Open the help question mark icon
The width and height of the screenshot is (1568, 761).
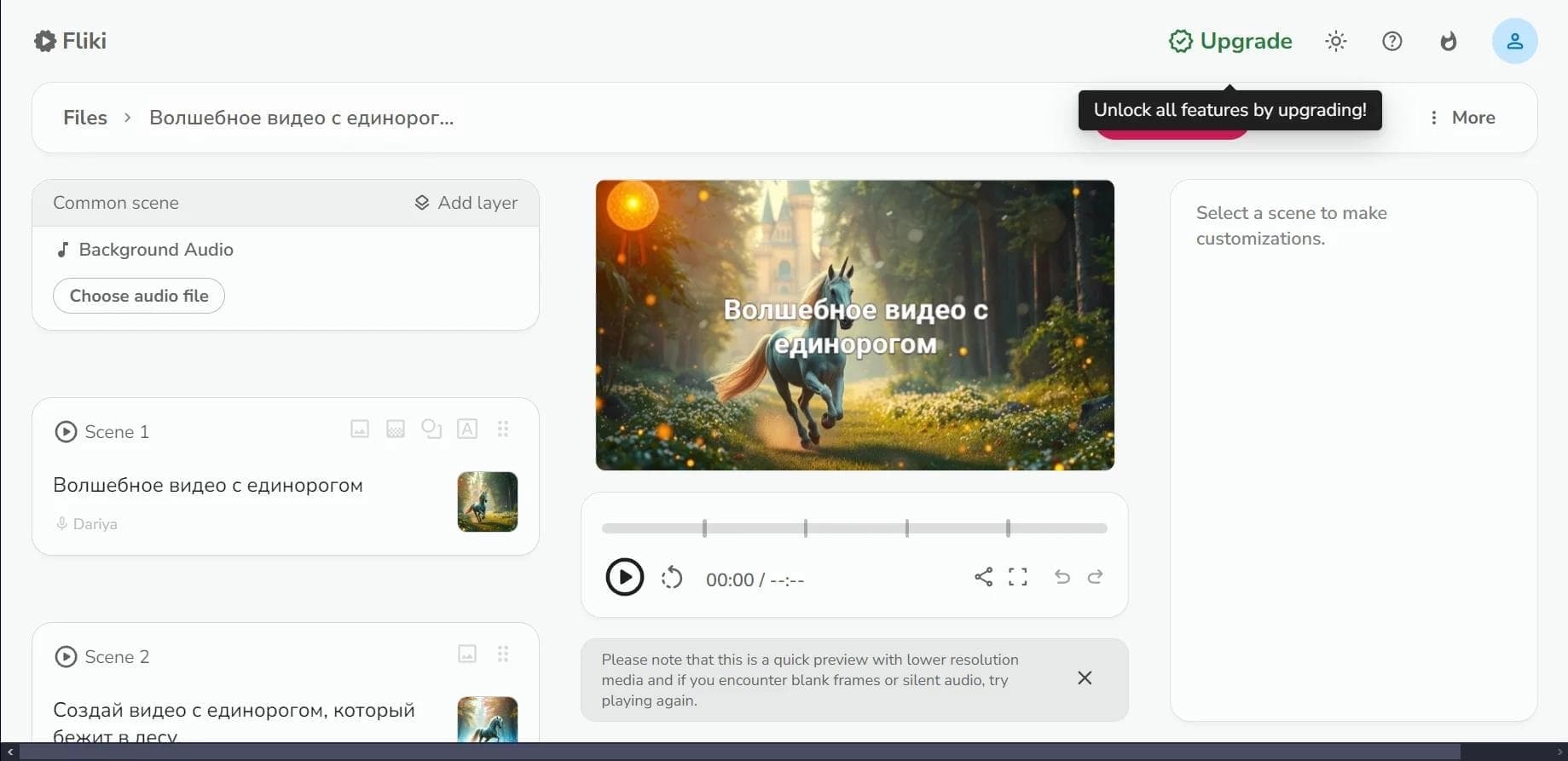tap(1392, 41)
